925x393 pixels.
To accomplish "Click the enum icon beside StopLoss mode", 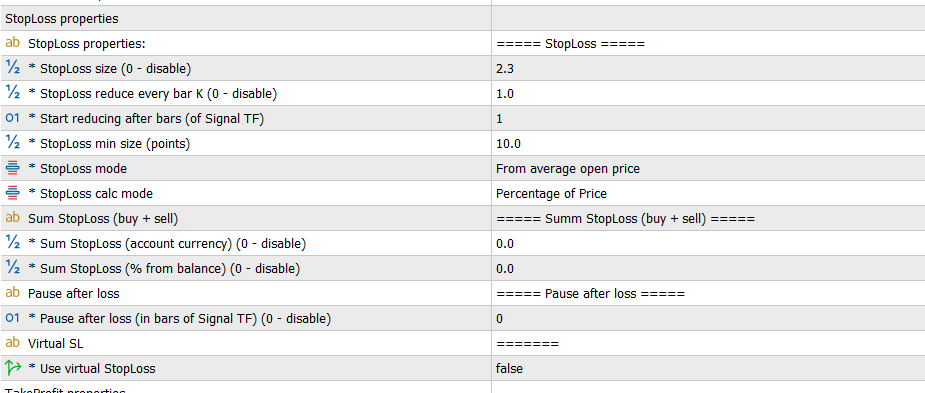I will (x=12, y=168).
